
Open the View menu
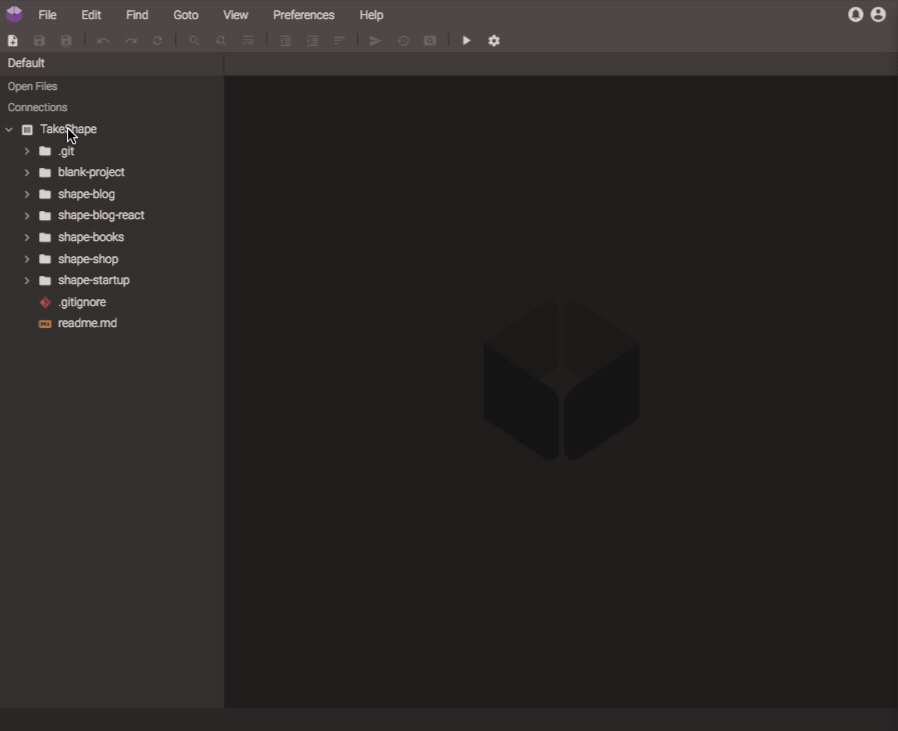(235, 15)
